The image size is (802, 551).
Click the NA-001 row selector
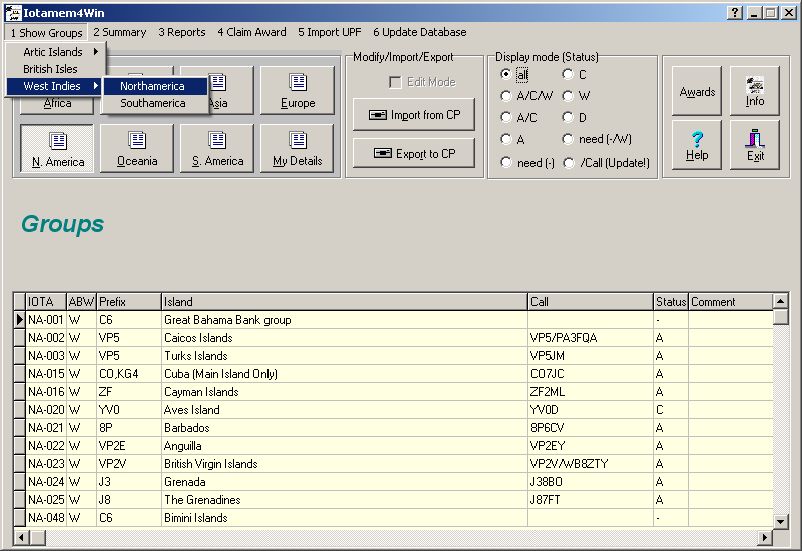[x=19, y=320]
